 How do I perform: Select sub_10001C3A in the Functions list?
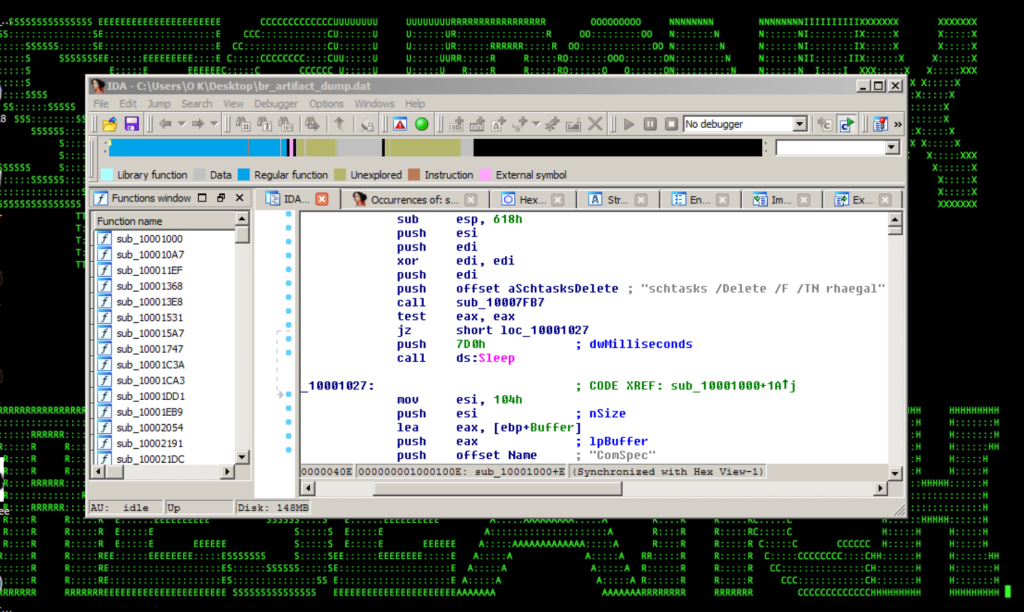(149, 365)
